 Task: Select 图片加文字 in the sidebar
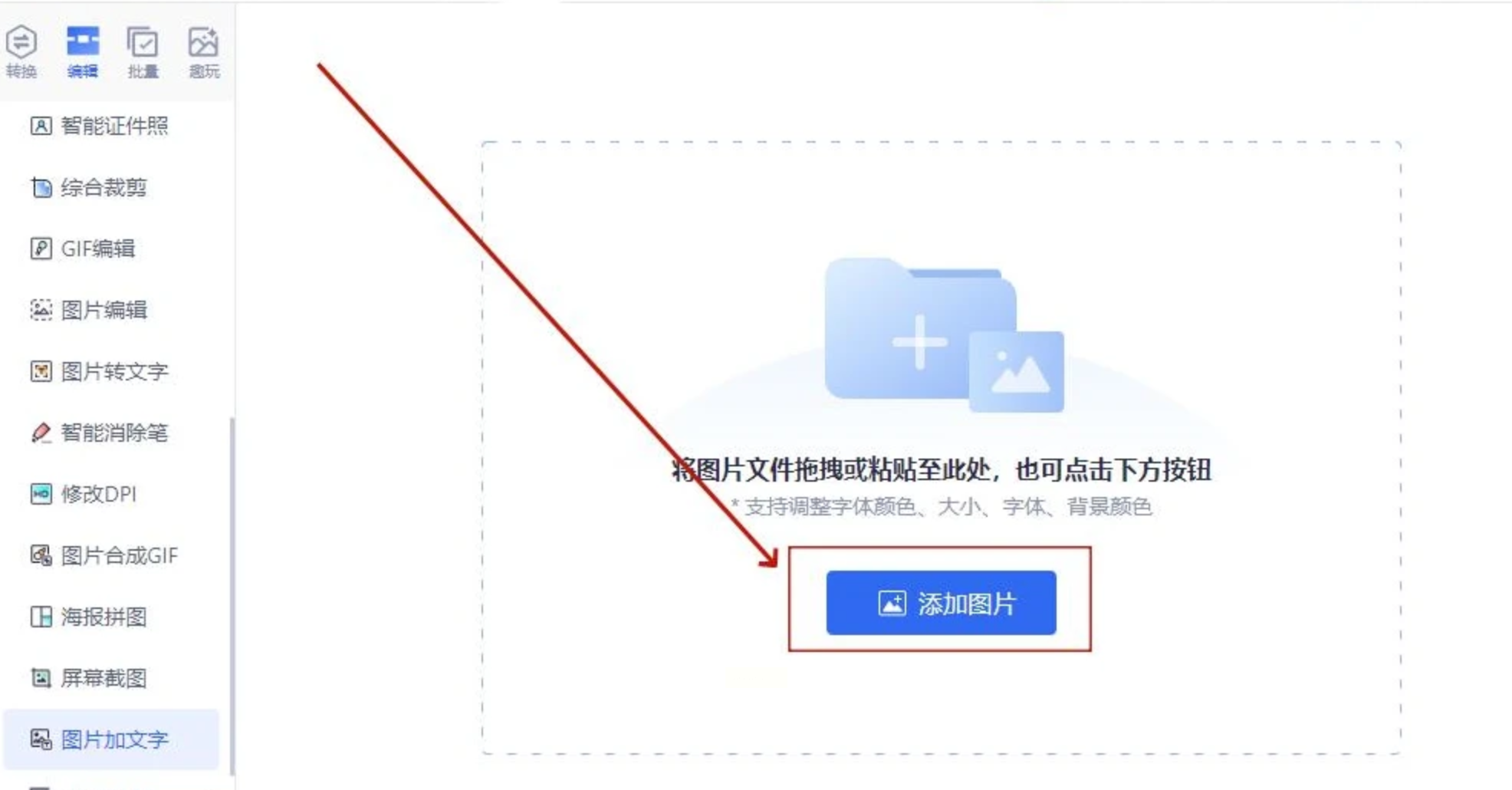[x=111, y=739]
